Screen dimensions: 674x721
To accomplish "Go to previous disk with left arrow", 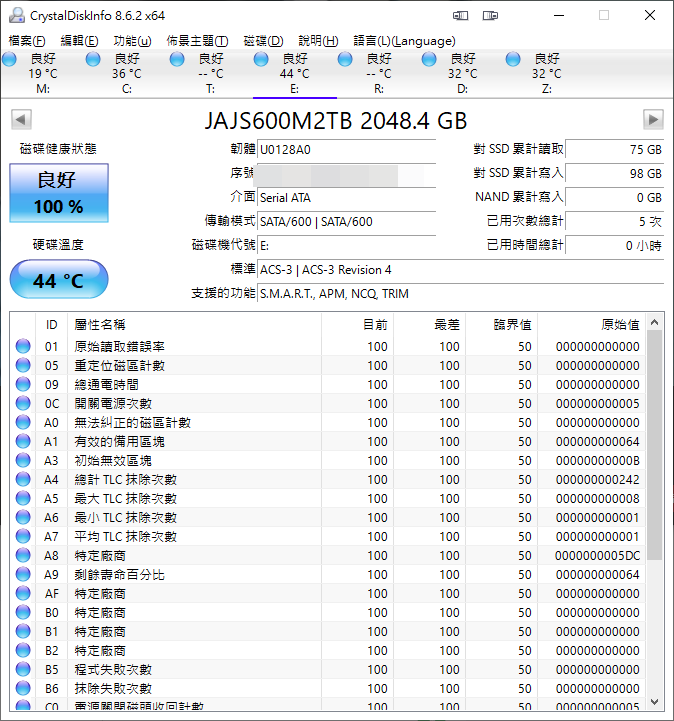I will (x=21, y=120).
